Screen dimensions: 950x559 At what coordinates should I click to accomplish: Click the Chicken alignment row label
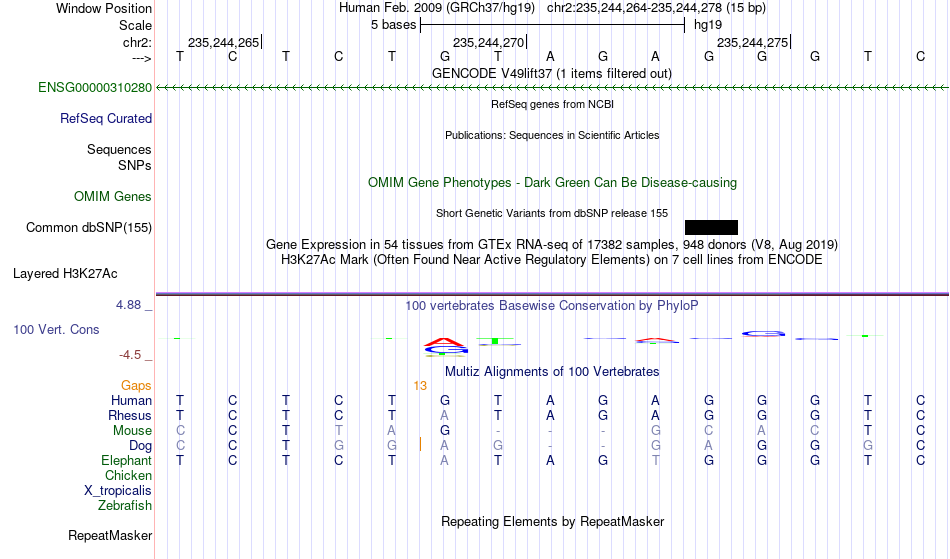point(128,475)
